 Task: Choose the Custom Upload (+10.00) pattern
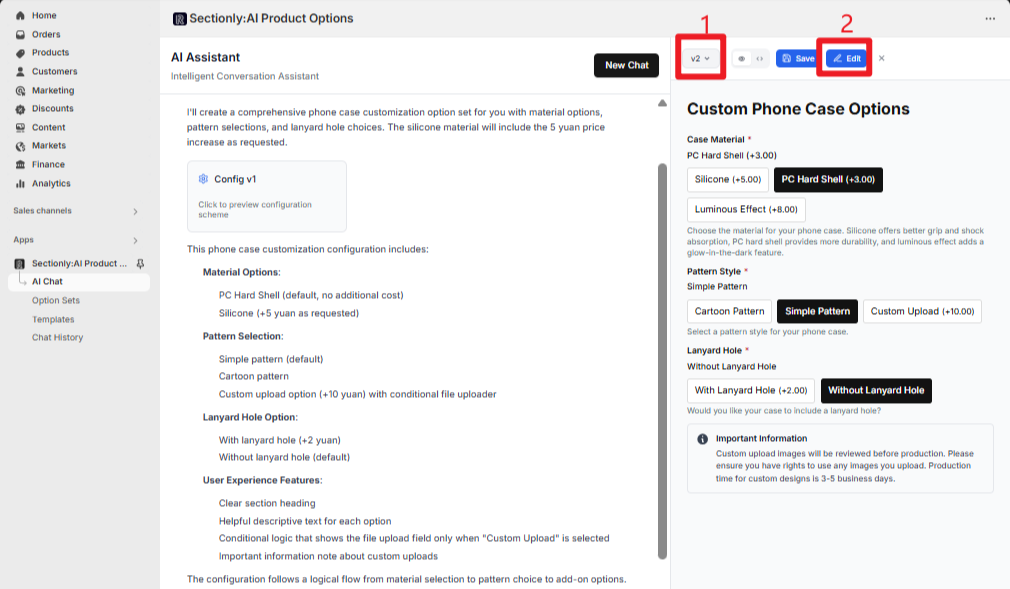922,312
